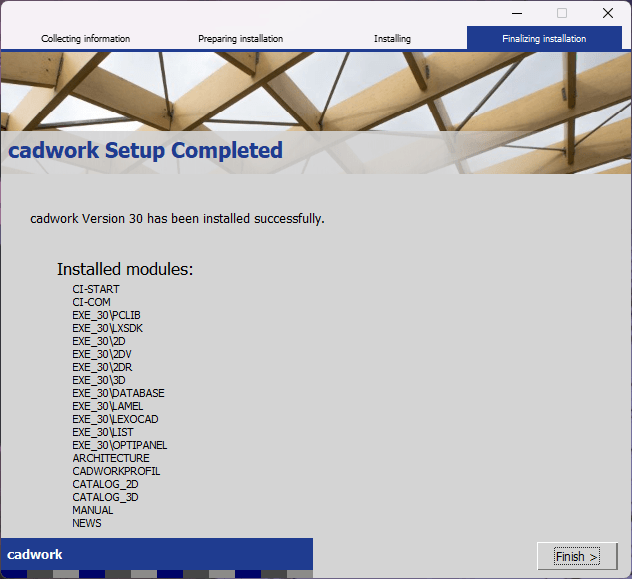The width and height of the screenshot is (632, 579).
Task: Click the NEWS module entry
Action: pyautogui.click(x=87, y=523)
